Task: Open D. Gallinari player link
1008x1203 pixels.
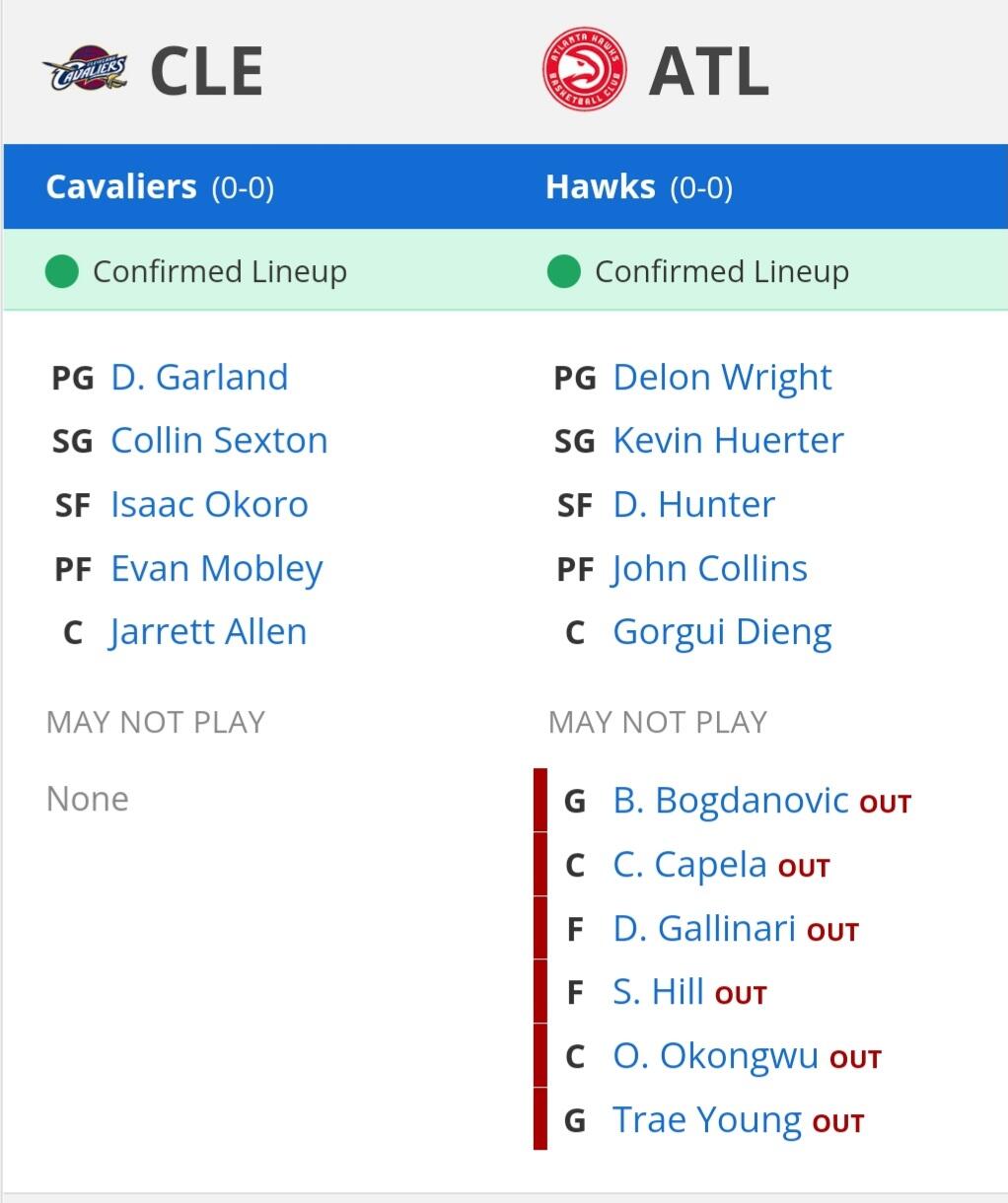Action: click(704, 928)
